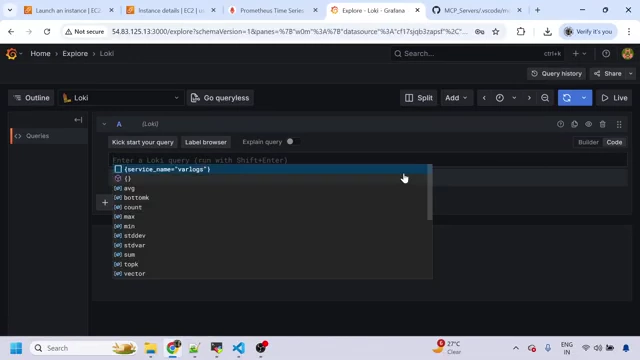640x360 pixels.
Task: Open query inspector icon for query A
Action: coord(574,124)
